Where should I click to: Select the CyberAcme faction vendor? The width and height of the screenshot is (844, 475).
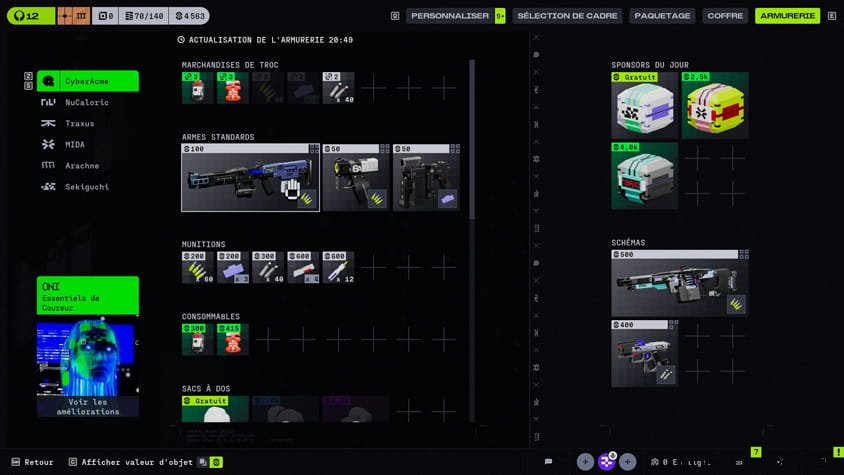point(87,81)
